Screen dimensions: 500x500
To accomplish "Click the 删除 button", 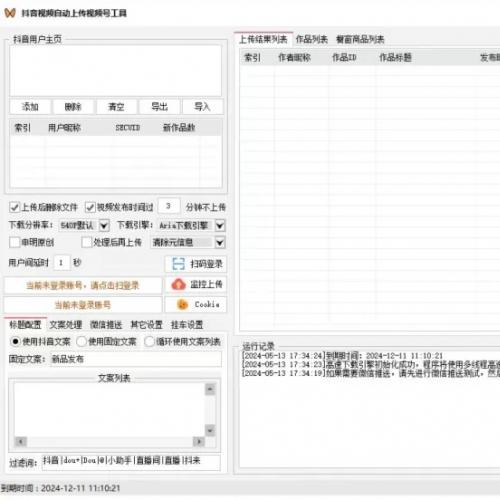I will (x=73, y=107).
